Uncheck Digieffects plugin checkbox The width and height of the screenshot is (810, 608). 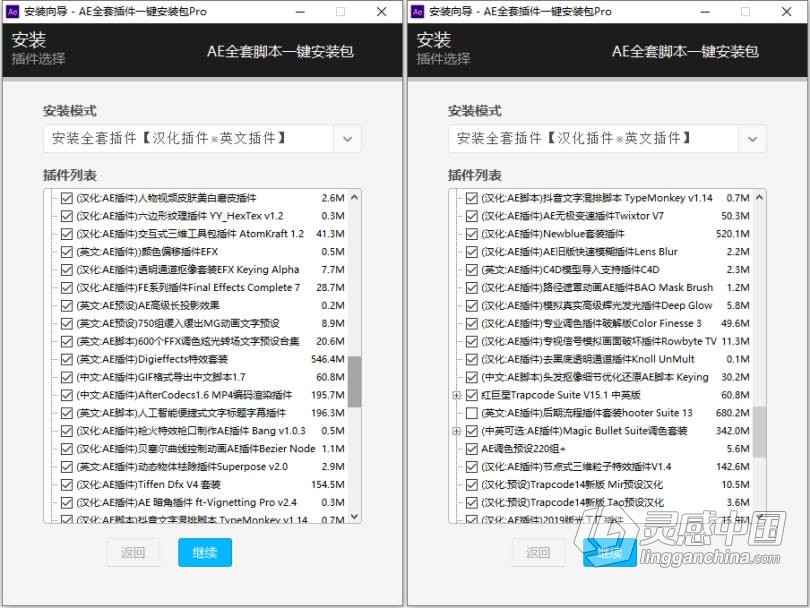(67, 359)
